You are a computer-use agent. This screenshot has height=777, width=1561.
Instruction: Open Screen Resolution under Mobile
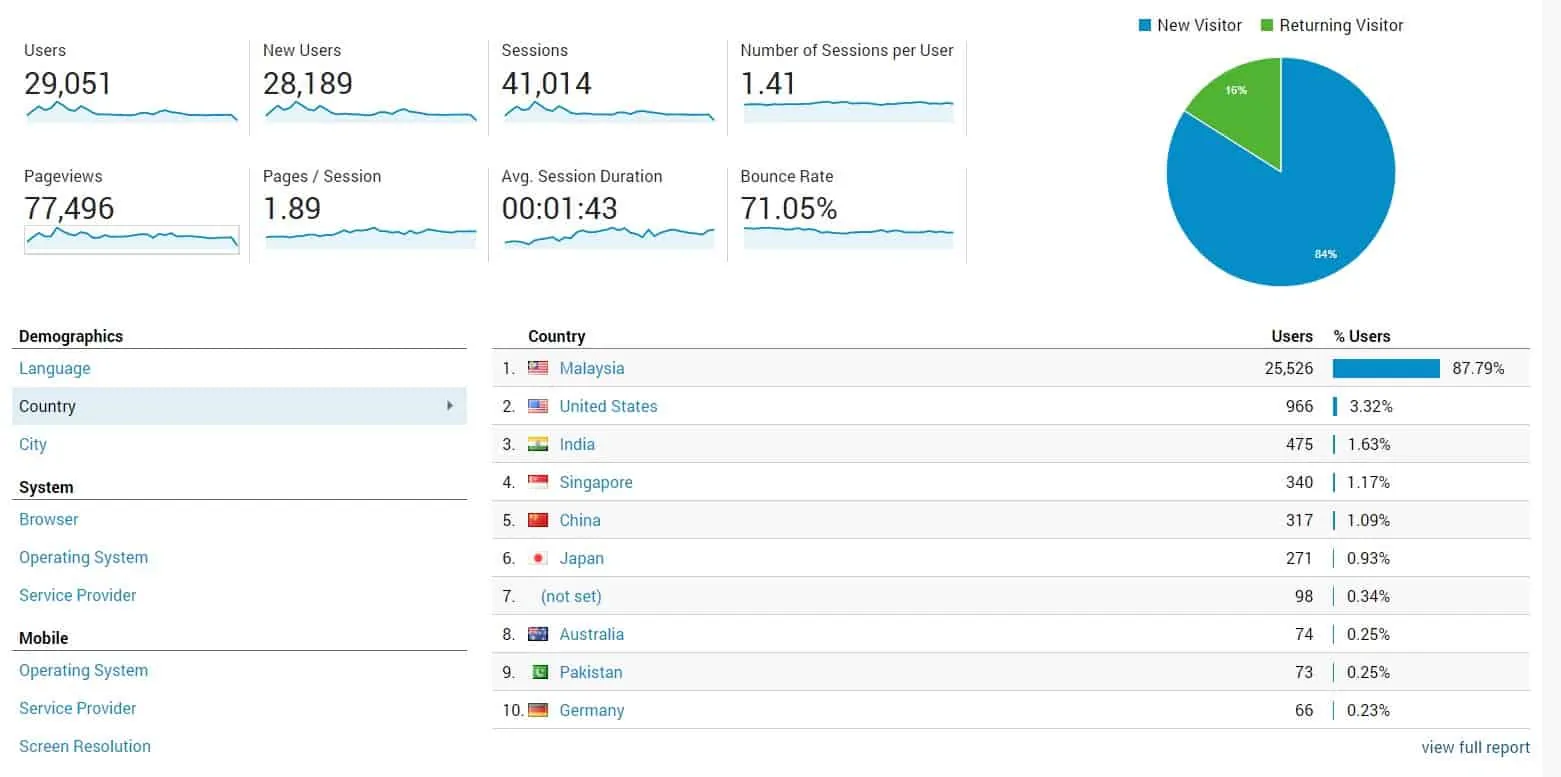click(85, 746)
